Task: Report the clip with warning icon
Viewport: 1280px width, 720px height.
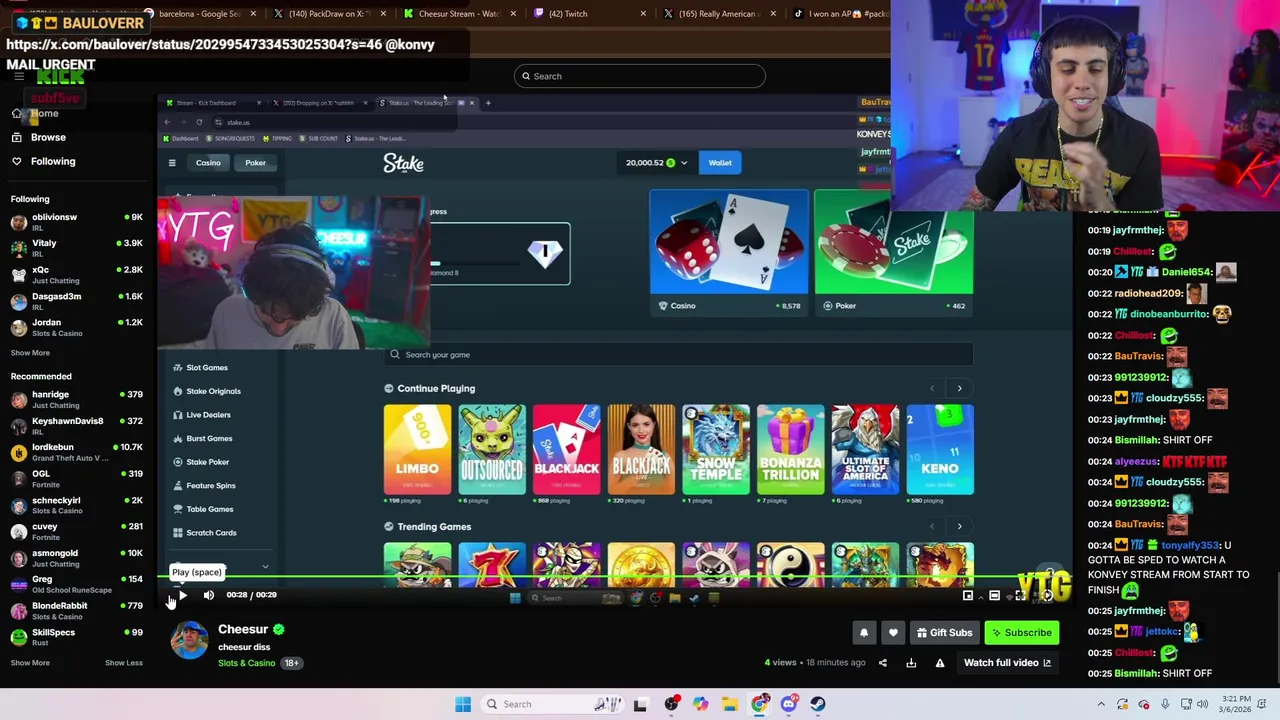Action: click(x=940, y=662)
